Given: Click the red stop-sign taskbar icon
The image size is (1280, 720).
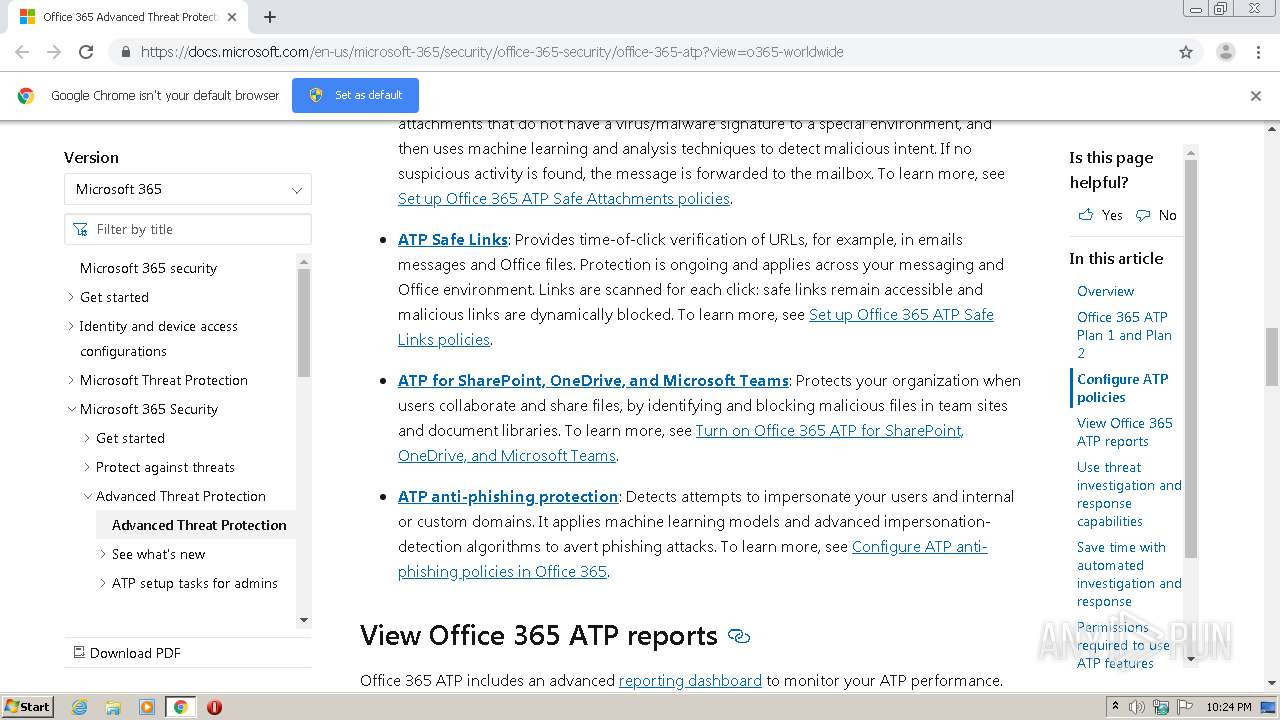Looking at the screenshot, I should click(214, 707).
